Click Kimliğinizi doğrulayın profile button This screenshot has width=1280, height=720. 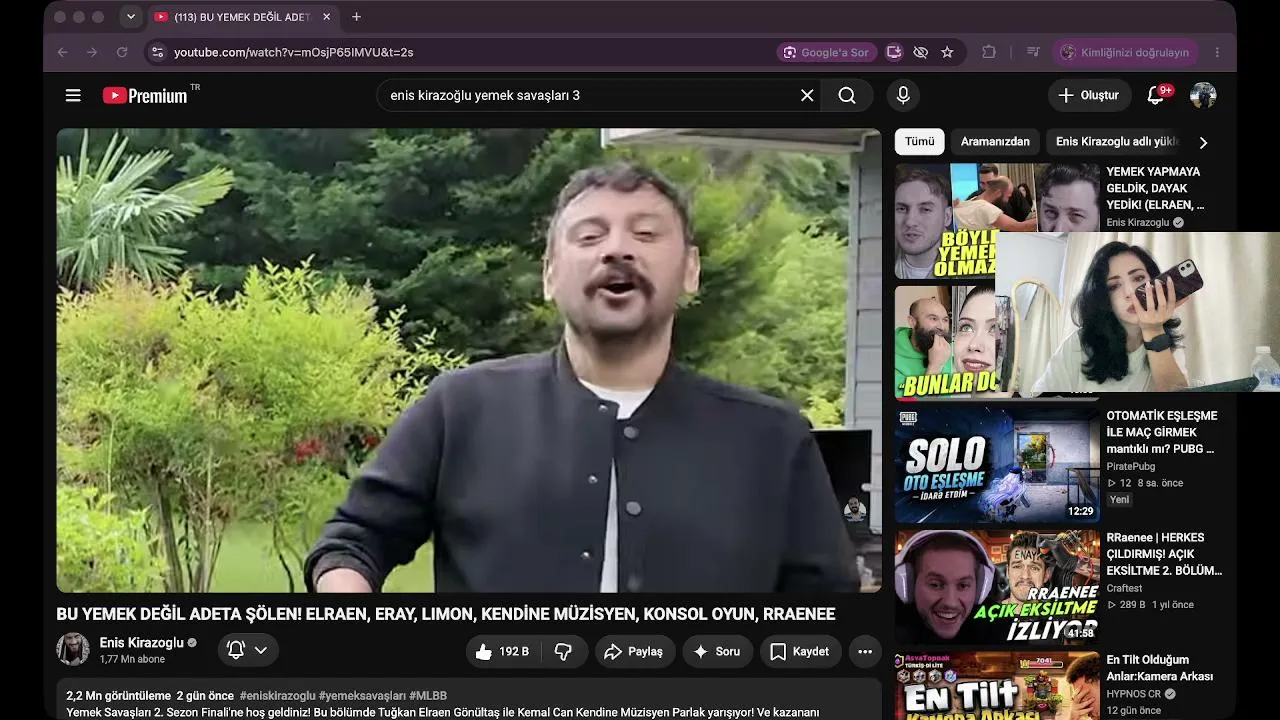click(1125, 52)
